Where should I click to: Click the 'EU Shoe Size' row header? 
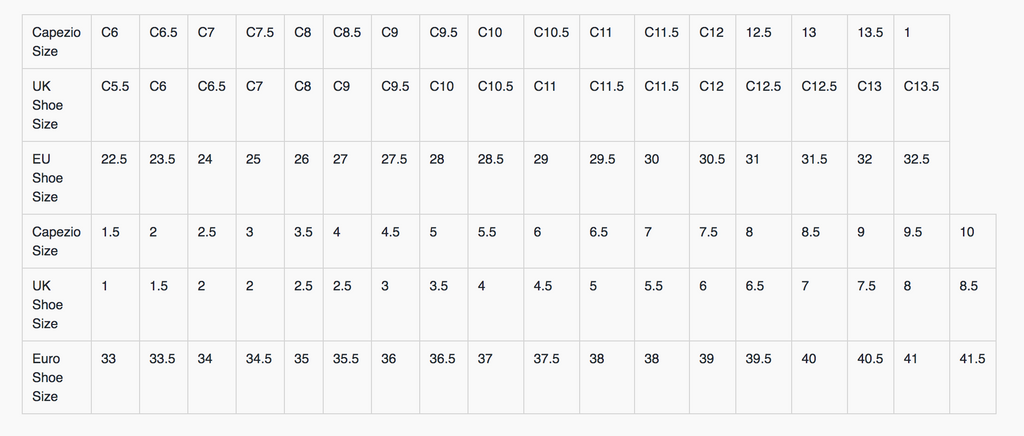pos(47,177)
